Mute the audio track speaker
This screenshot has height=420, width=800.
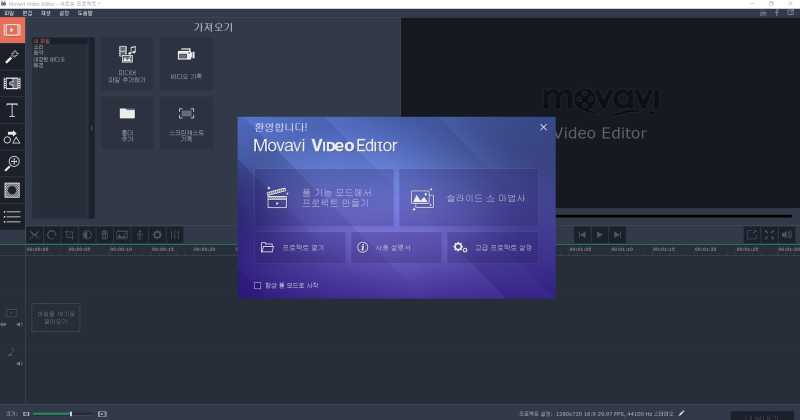pyautogui.click(x=19, y=364)
